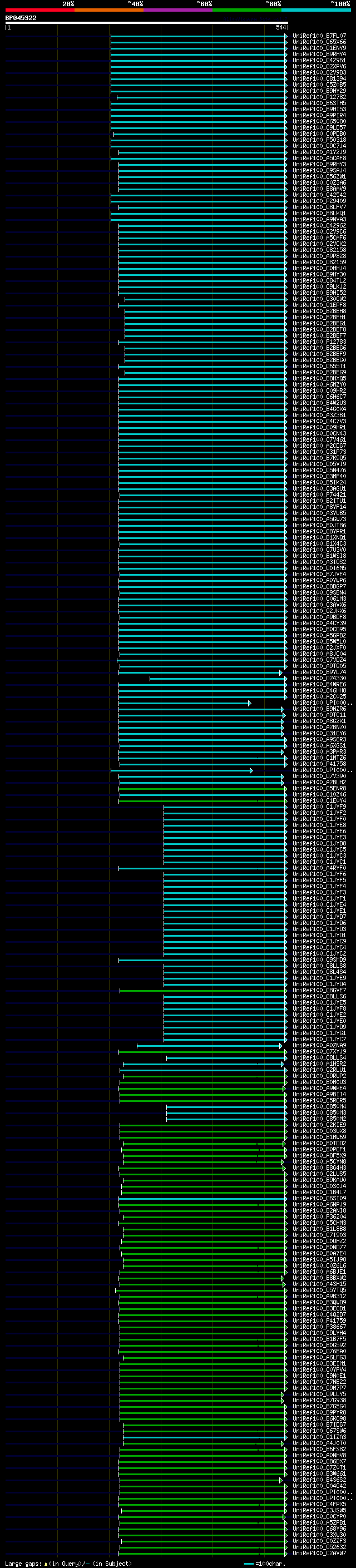Select the UniRef100_A6BJE1 label
Screen dimensions: 356x1568
pyautogui.click(x=319, y=1272)
